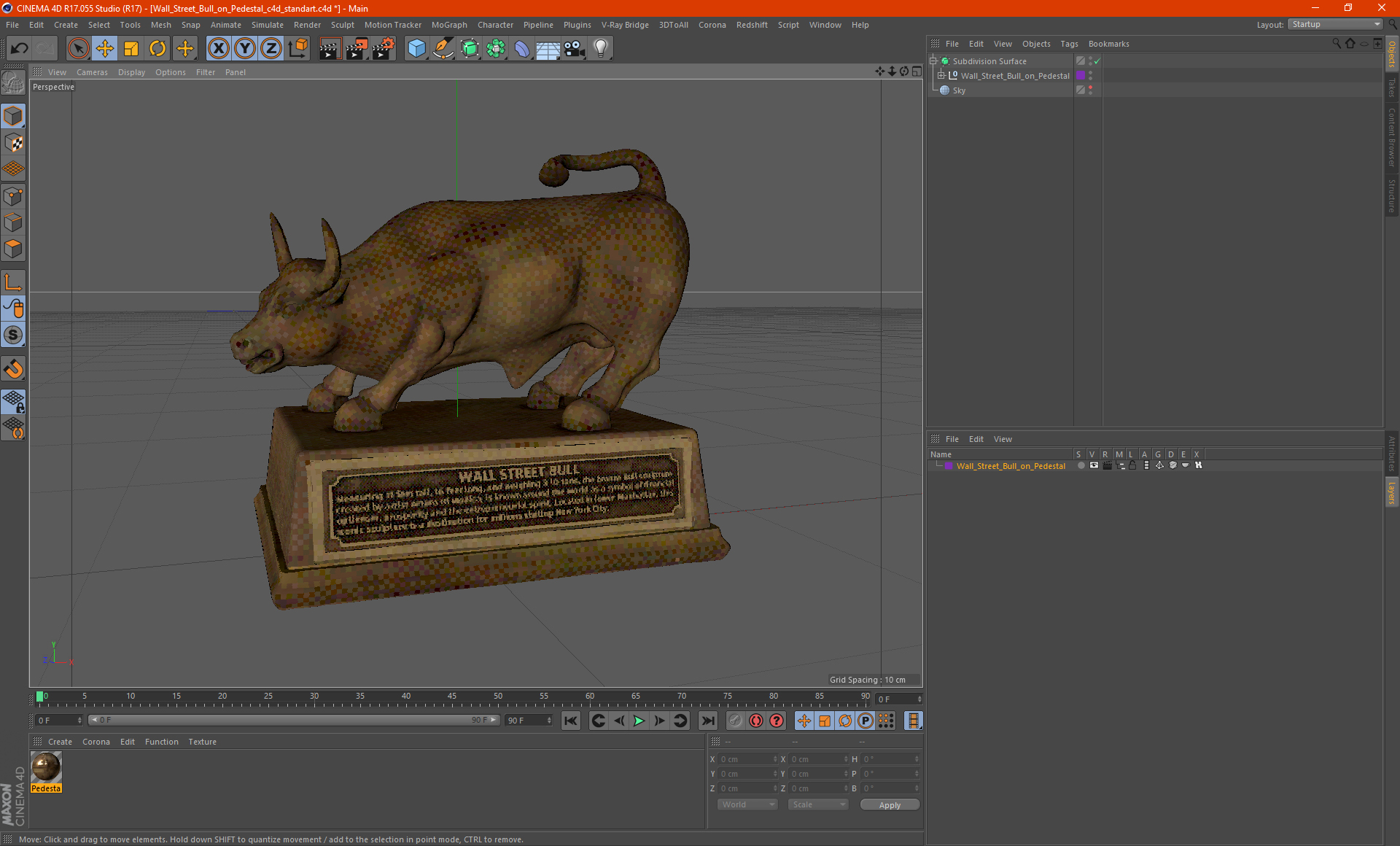Viewport: 1400px width, 846px height.
Task: Activate the Scale tool in top toolbar
Action: click(131, 49)
